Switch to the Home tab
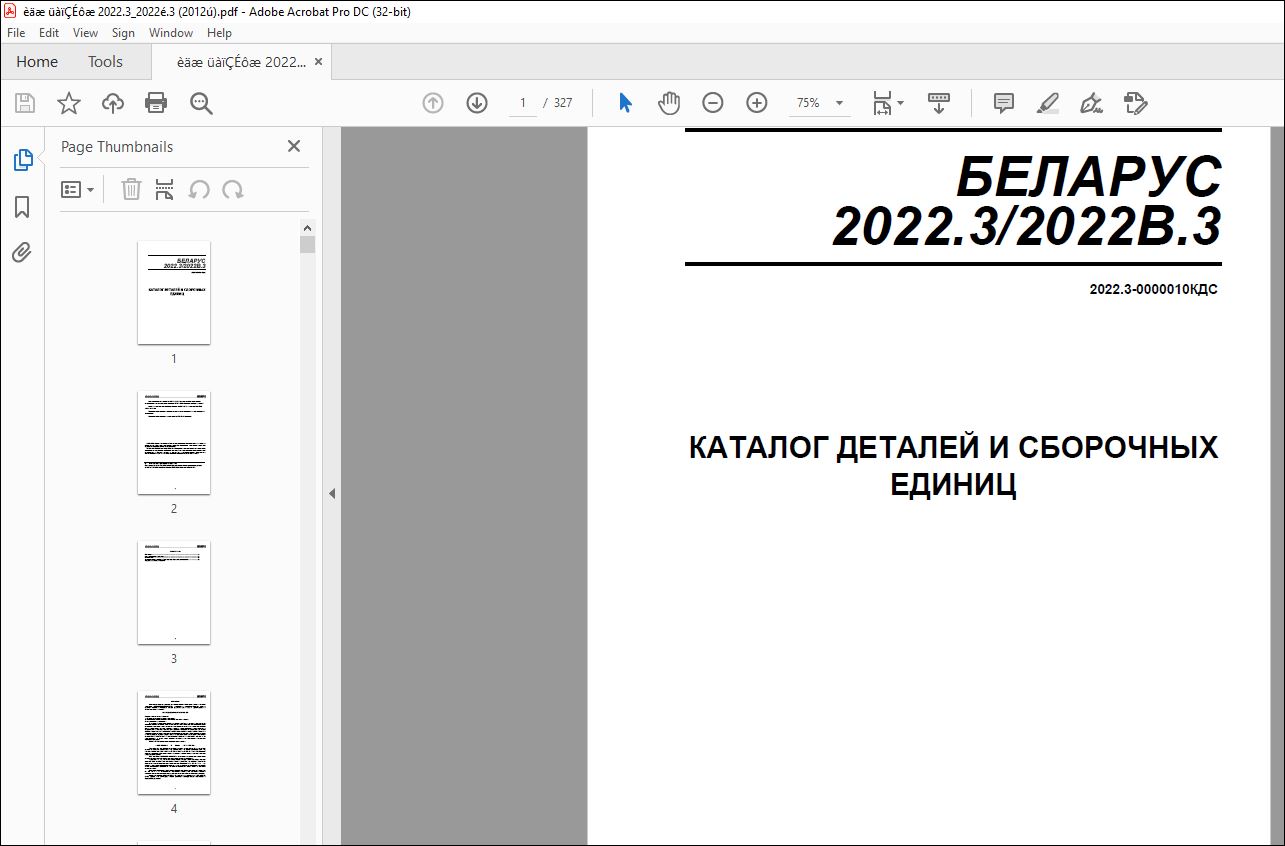Viewport: 1285px width, 846px height. [x=37, y=62]
